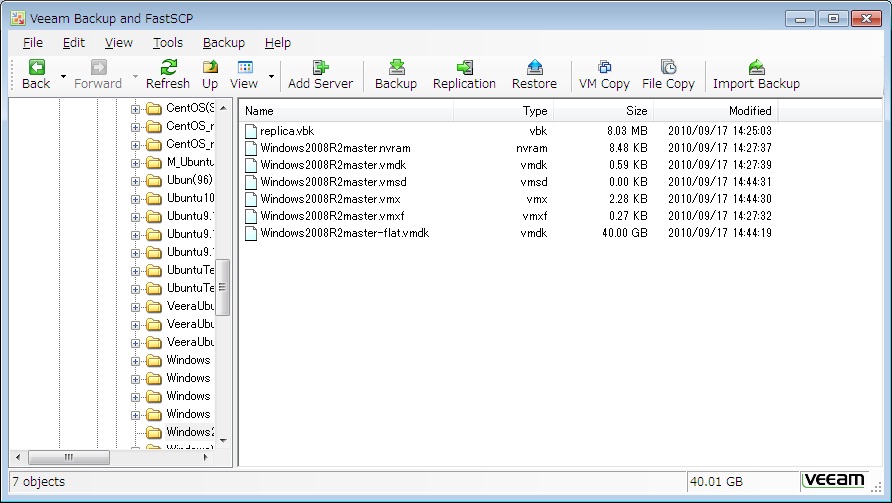
Task: Click the 7 objects status text
Action: click(39, 481)
